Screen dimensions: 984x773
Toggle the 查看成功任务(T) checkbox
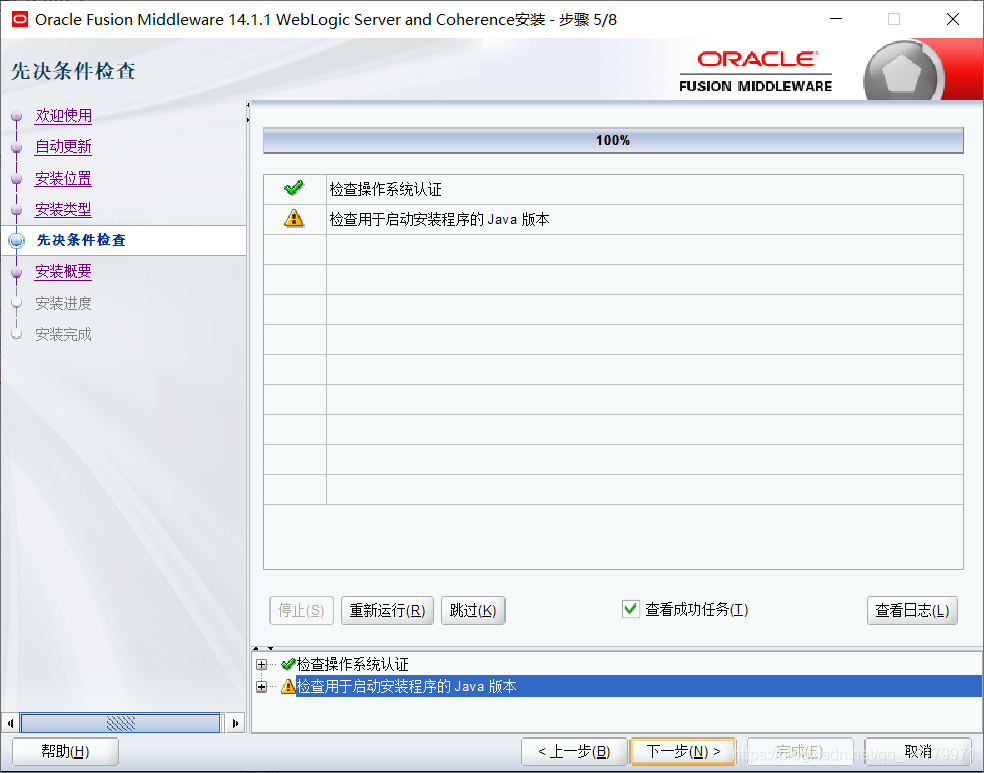coord(630,609)
